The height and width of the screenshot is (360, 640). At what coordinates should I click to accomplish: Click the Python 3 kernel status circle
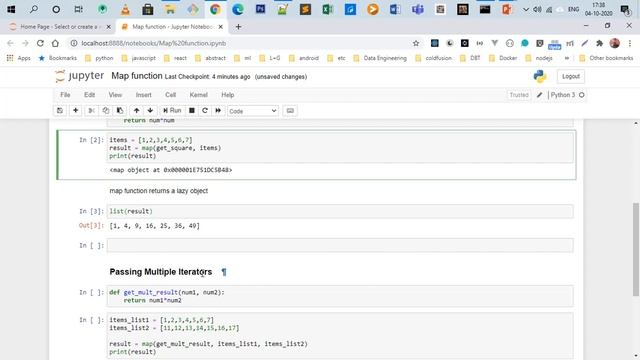point(582,95)
